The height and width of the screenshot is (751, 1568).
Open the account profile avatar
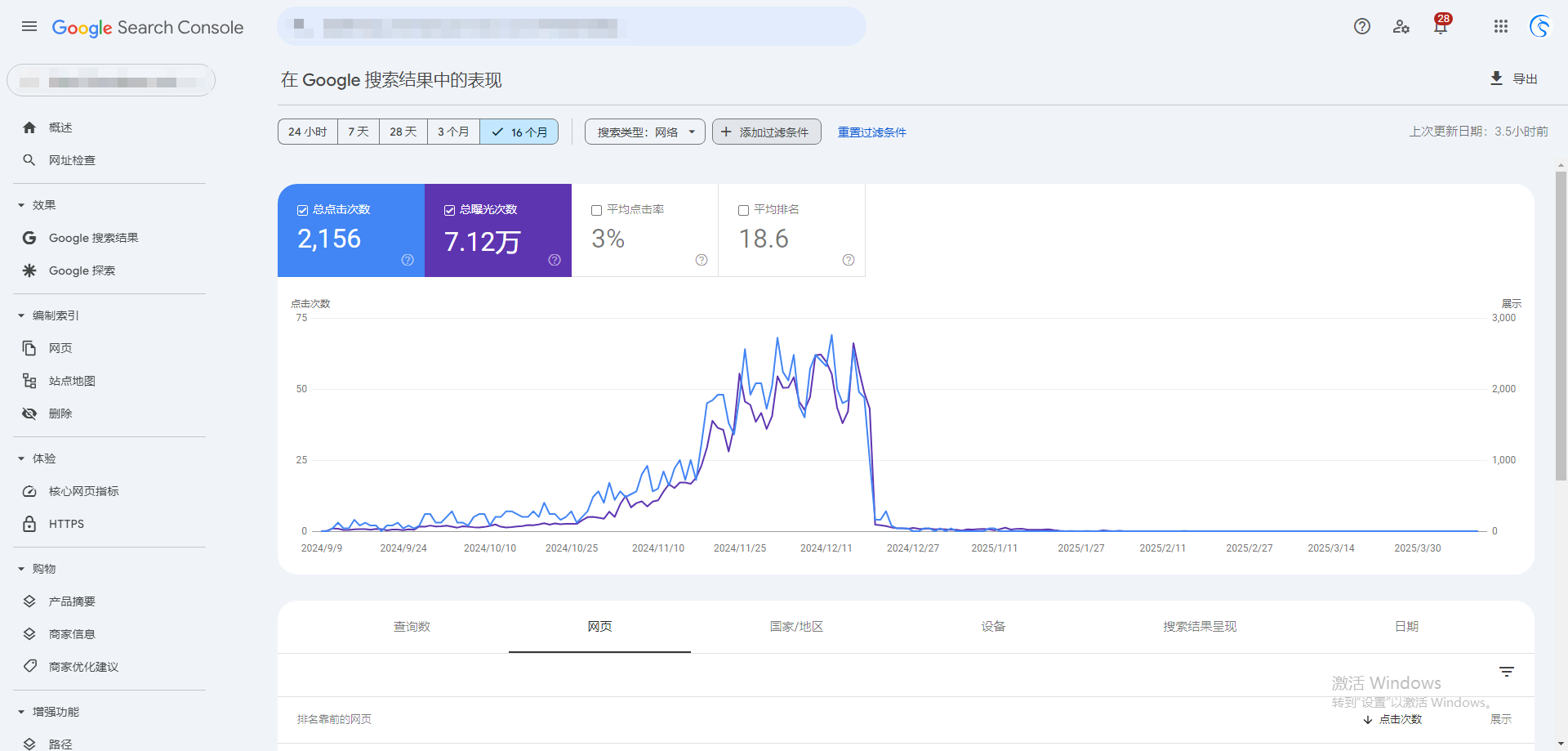click(x=1540, y=26)
